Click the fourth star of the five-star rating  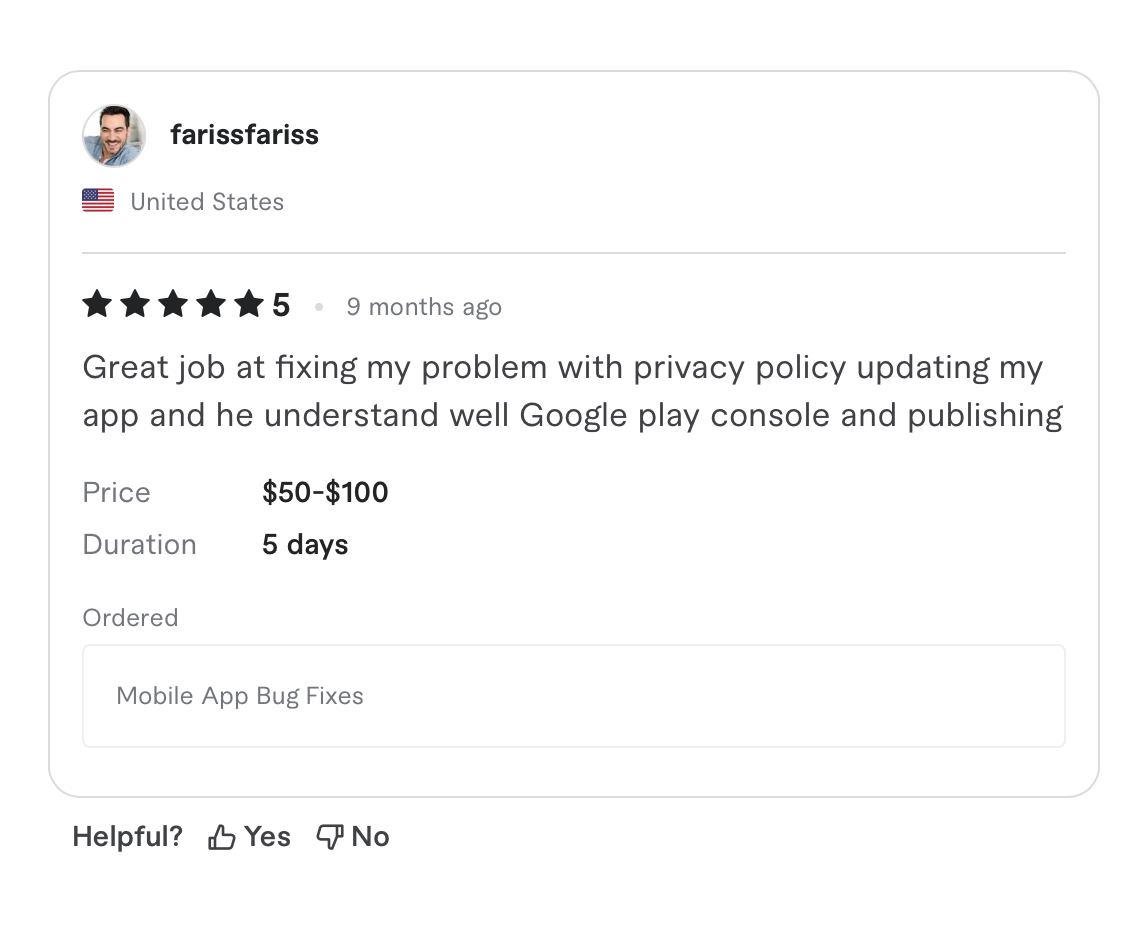coord(211,304)
